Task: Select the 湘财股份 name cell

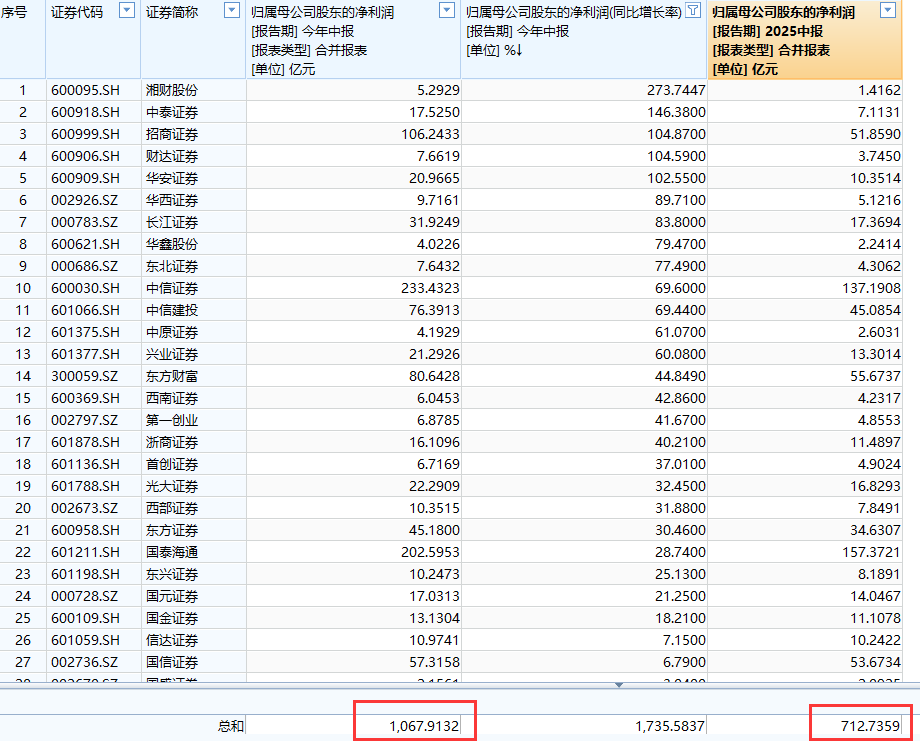Action: tap(172, 90)
